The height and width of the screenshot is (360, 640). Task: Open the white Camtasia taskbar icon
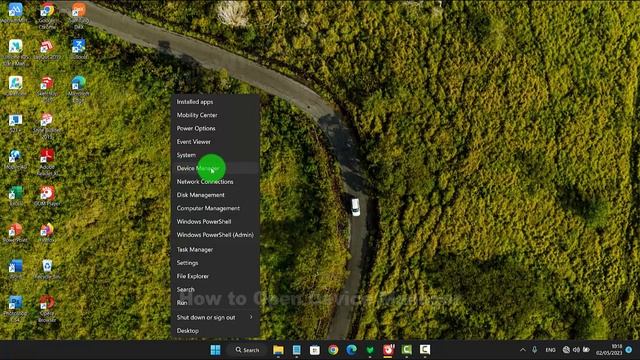pos(425,350)
